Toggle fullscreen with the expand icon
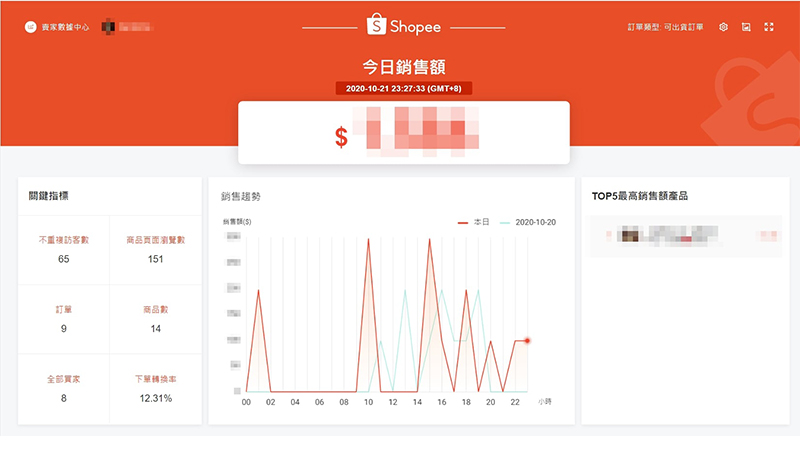 coord(769,27)
